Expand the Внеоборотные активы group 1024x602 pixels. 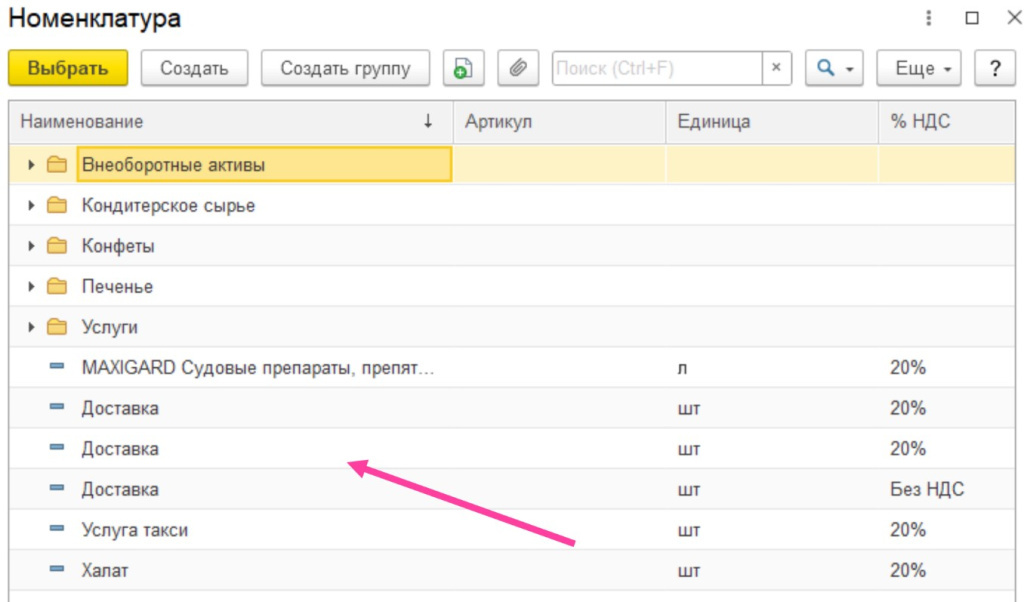click(28, 163)
